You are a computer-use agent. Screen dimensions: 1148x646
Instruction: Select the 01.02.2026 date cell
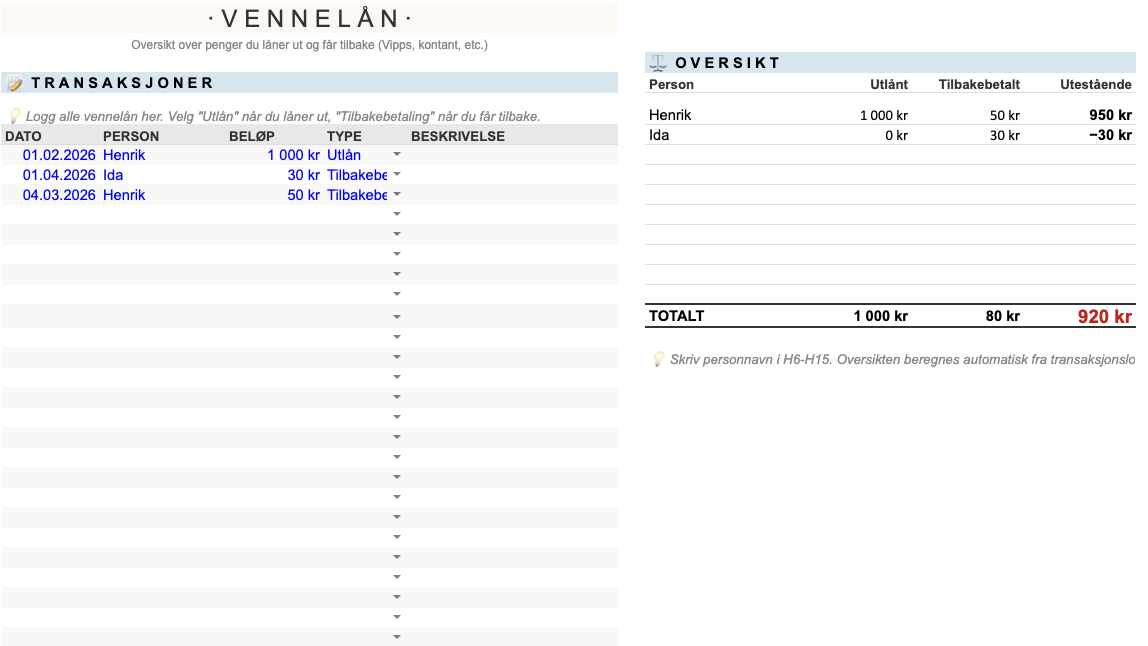pyautogui.click(x=58, y=155)
